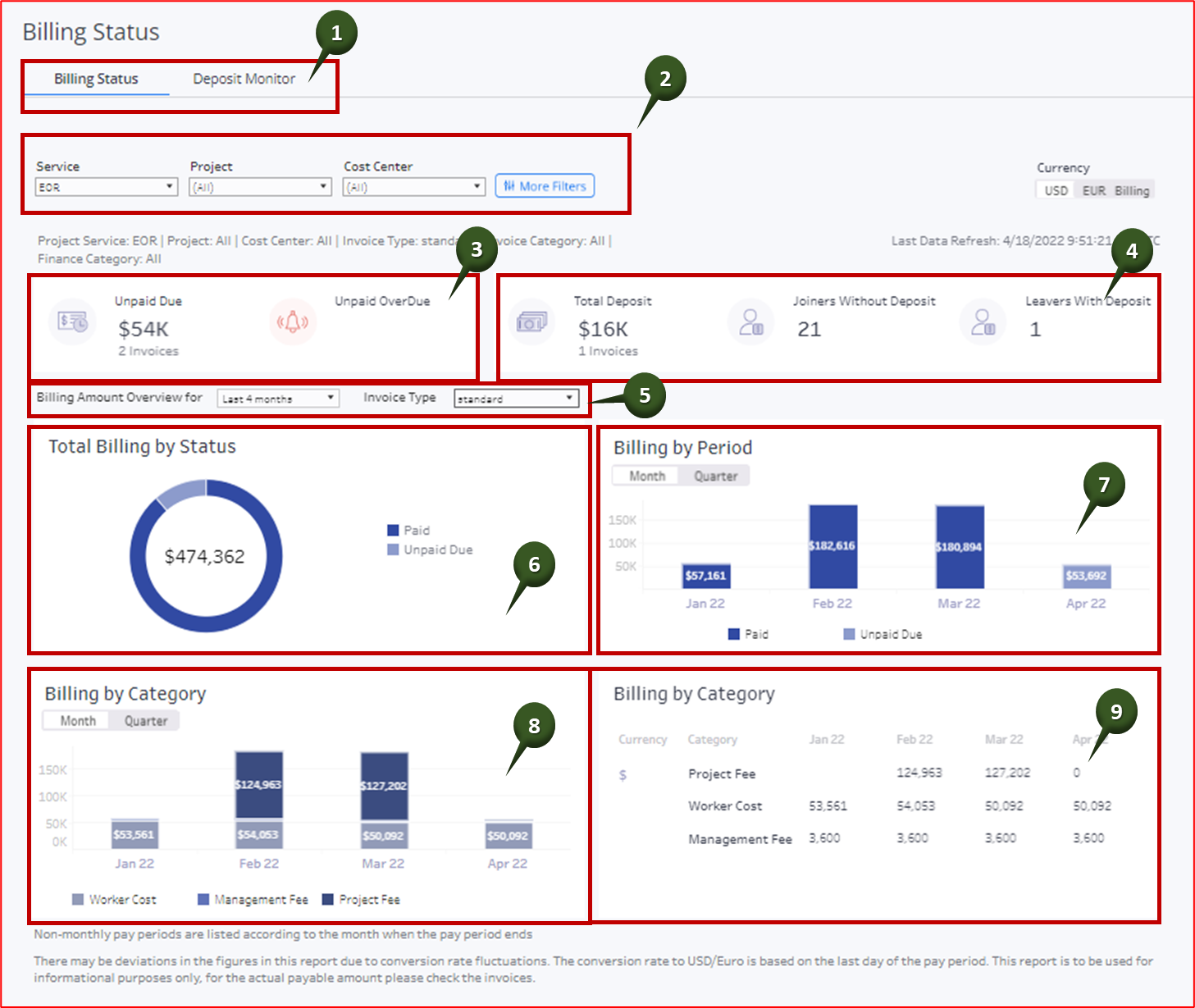The height and width of the screenshot is (1008, 1195).
Task: Click the Total Deposit cash icon
Action: 531,322
